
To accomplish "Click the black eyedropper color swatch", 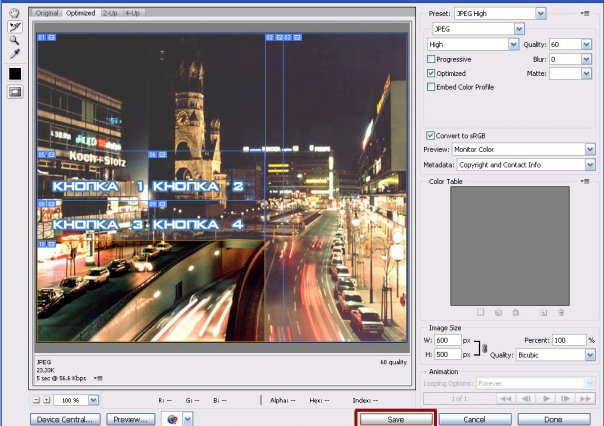I will pyautogui.click(x=15, y=74).
